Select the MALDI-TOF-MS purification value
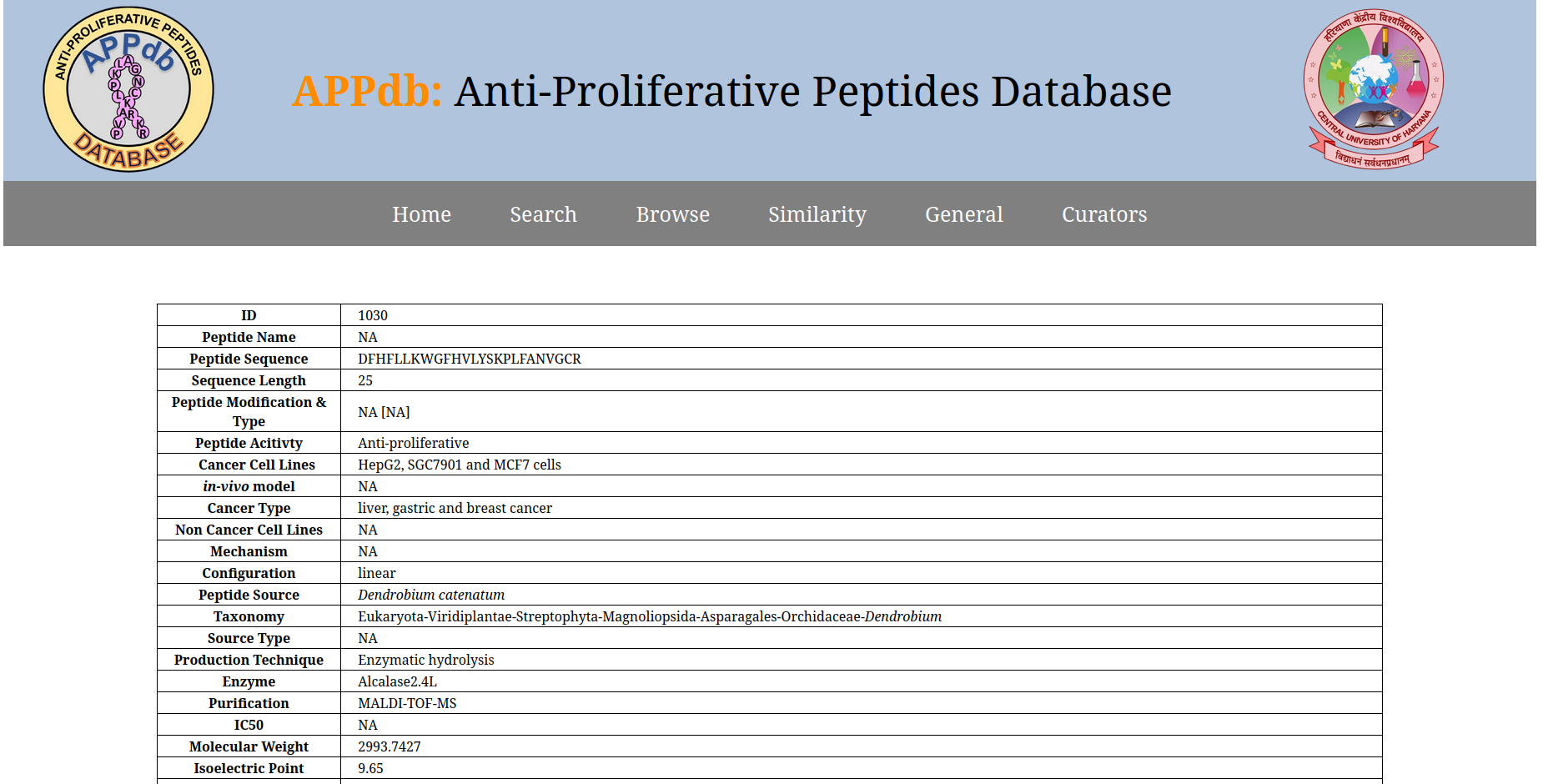 (407, 703)
